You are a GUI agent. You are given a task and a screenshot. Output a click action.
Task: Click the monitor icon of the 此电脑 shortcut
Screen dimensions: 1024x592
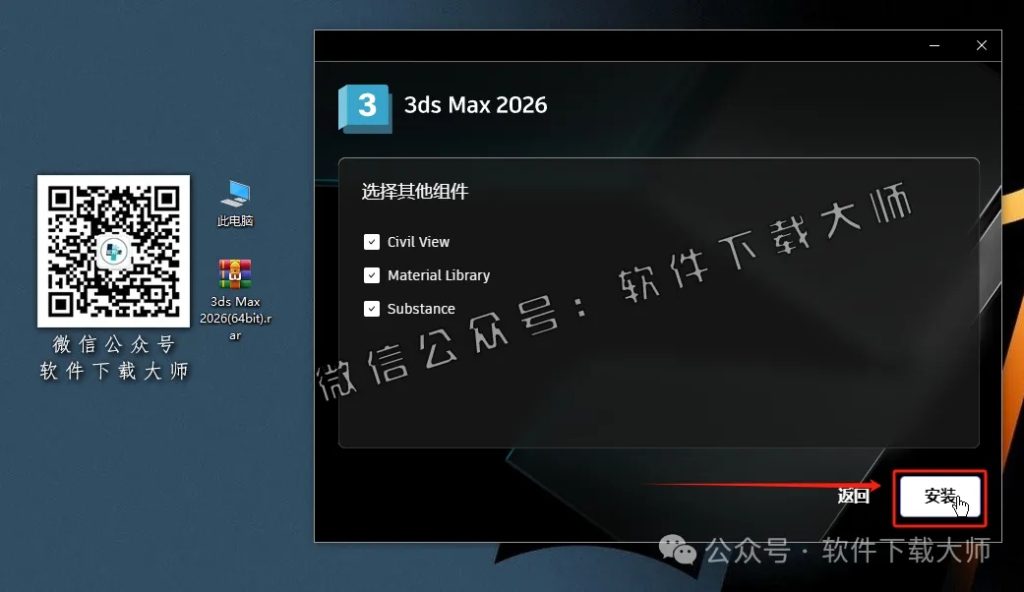point(236,194)
